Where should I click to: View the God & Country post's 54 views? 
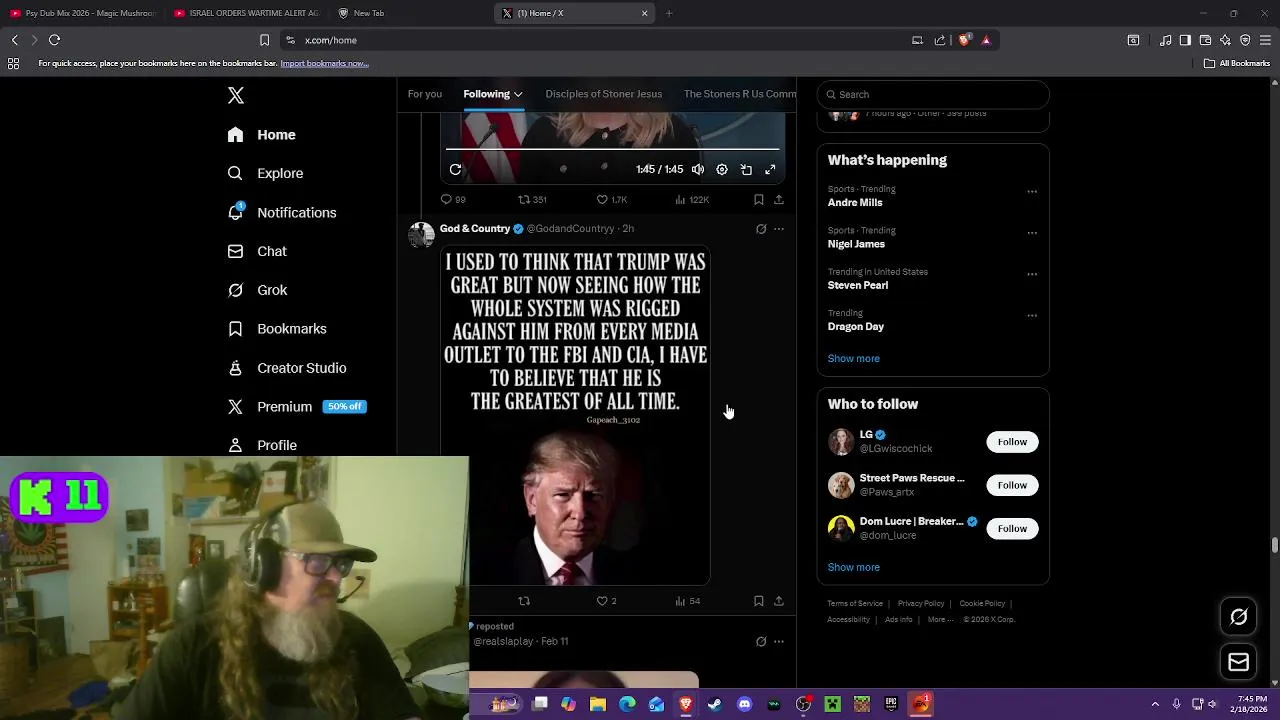click(x=687, y=601)
